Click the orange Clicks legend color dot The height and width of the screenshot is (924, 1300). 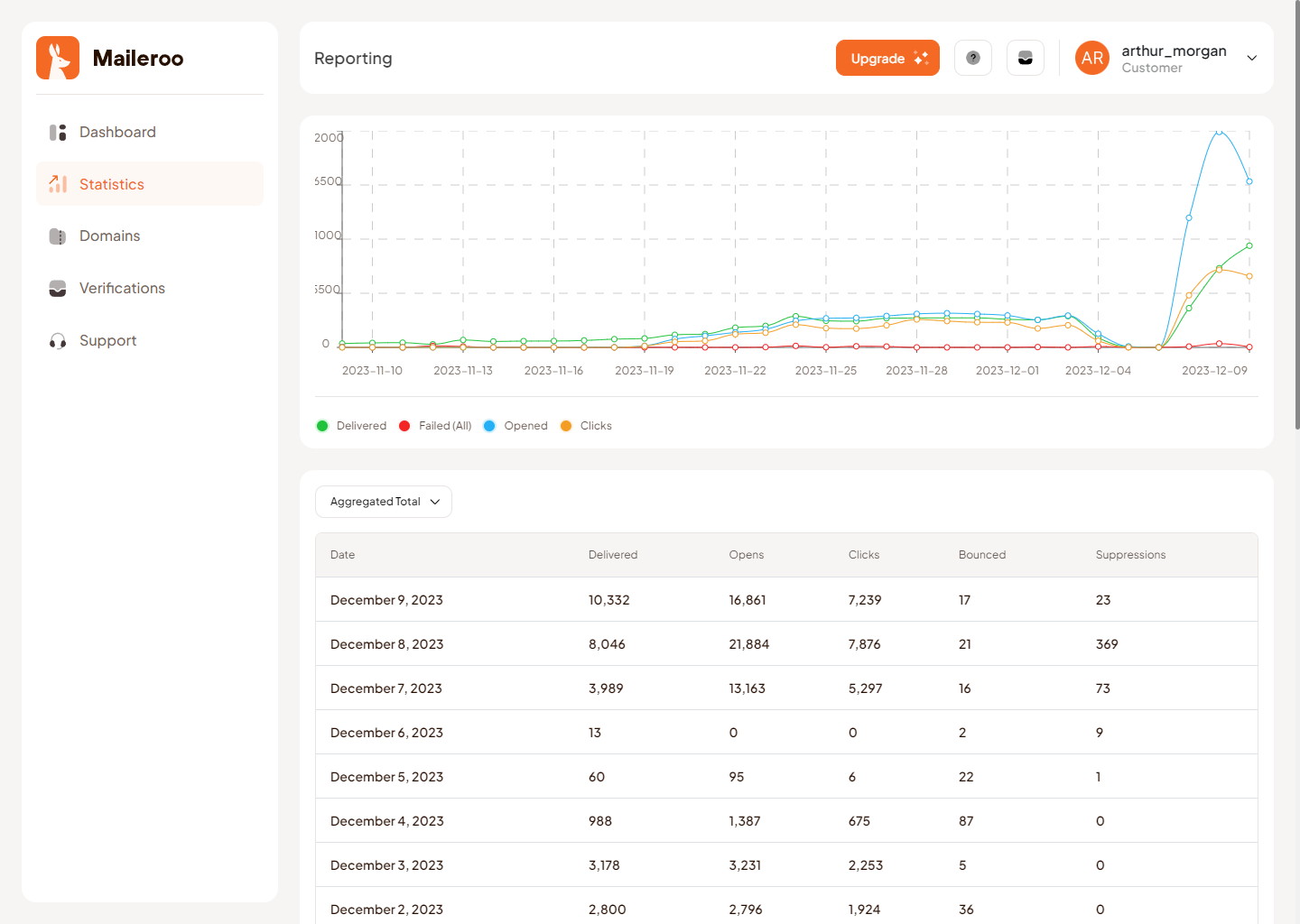[567, 425]
